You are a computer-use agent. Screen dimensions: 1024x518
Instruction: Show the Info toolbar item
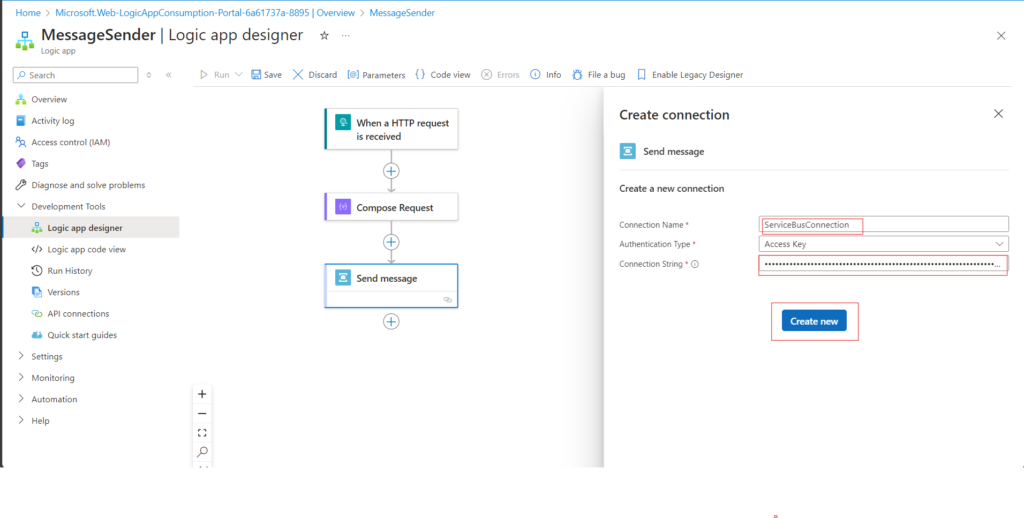pyautogui.click(x=545, y=74)
